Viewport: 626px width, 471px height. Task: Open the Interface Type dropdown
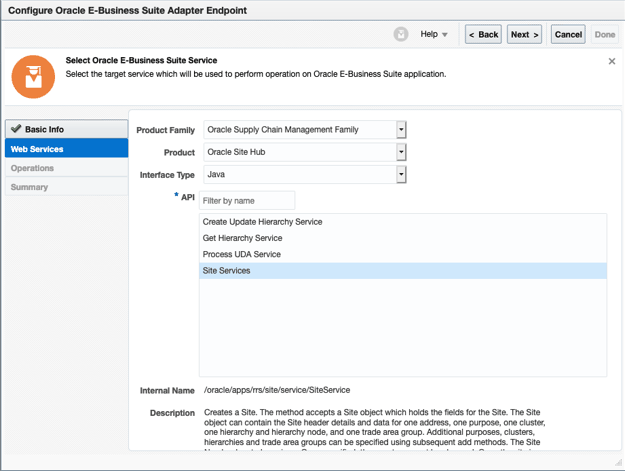point(401,175)
